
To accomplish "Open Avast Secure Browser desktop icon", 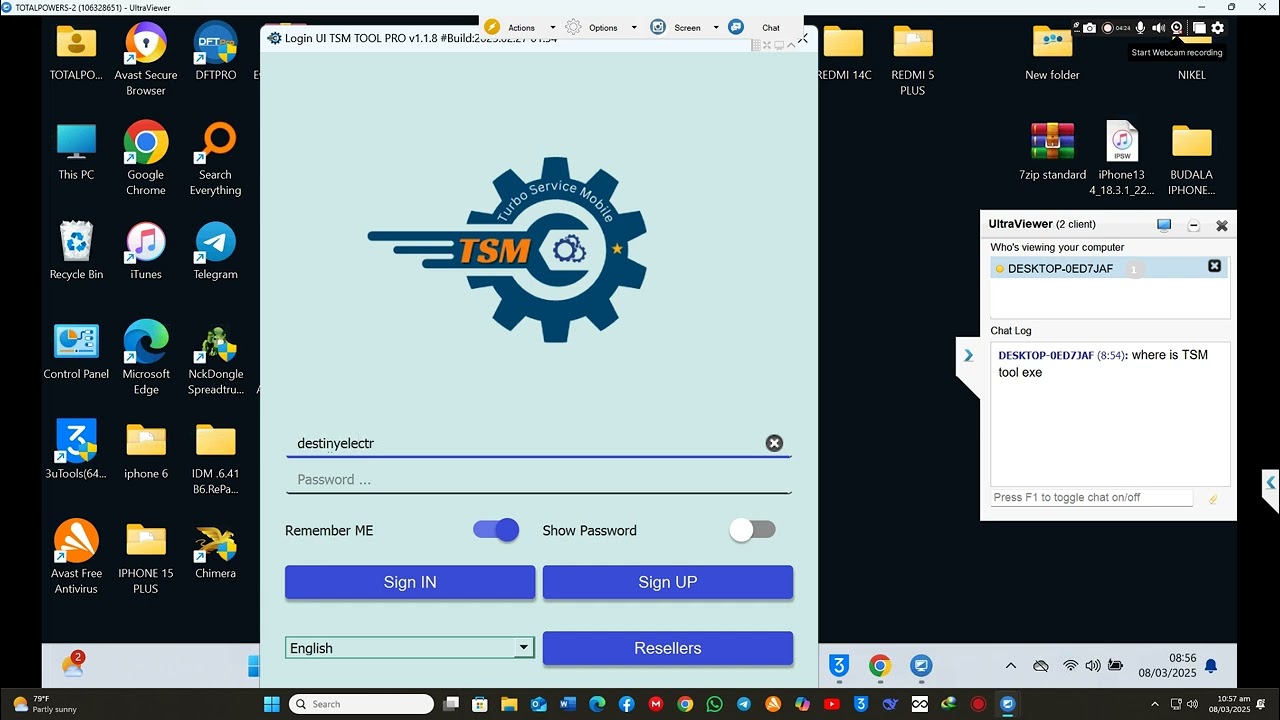I will click(x=146, y=59).
